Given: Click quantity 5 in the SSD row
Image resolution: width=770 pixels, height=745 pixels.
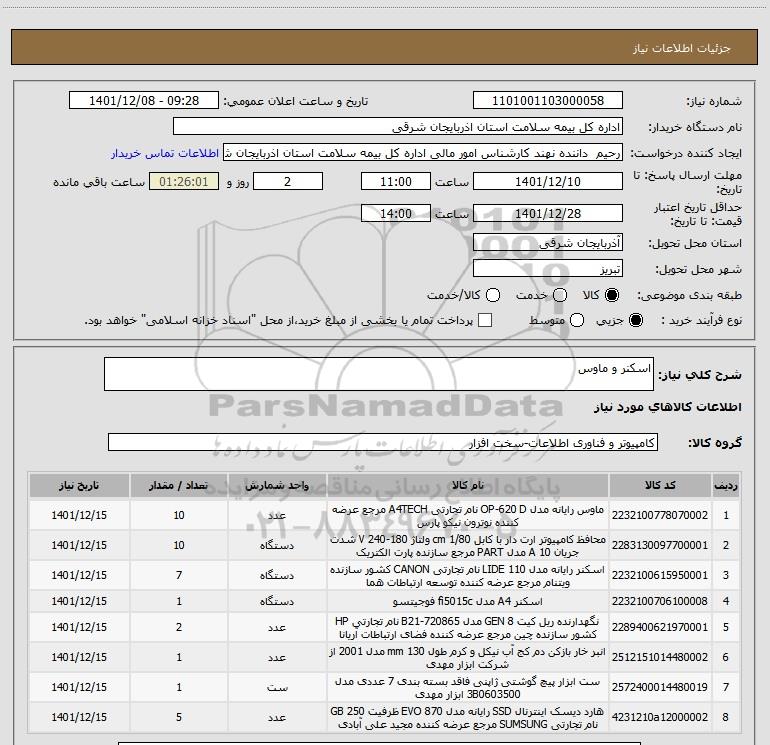Looking at the screenshot, I should tap(179, 717).
